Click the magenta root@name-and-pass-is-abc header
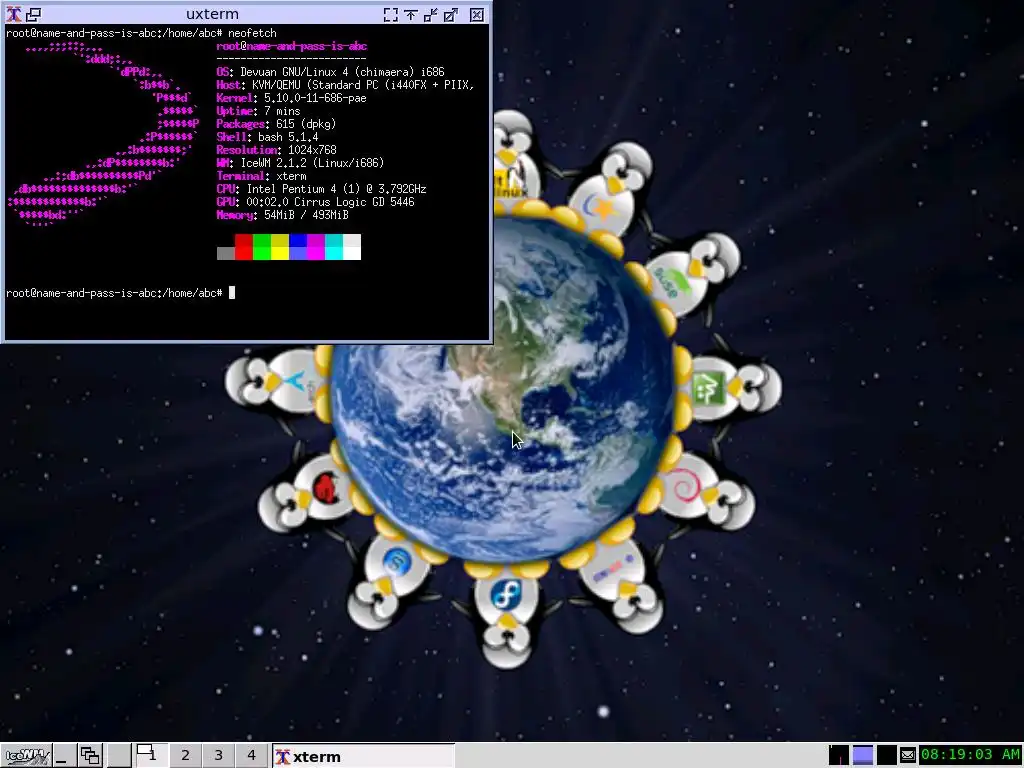This screenshot has height=768, width=1024. click(291, 46)
